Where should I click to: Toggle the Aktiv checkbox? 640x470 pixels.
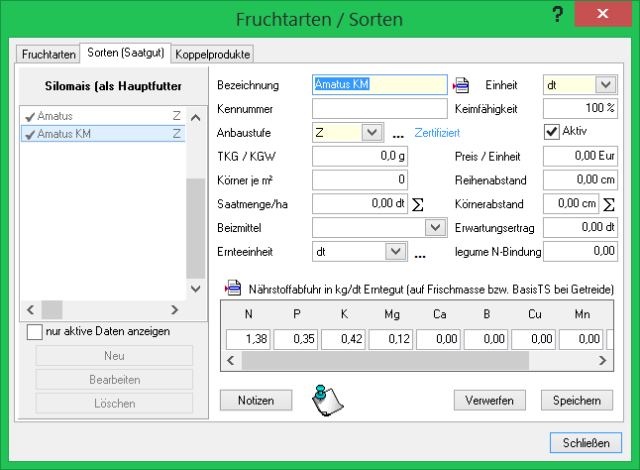[551, 132]
